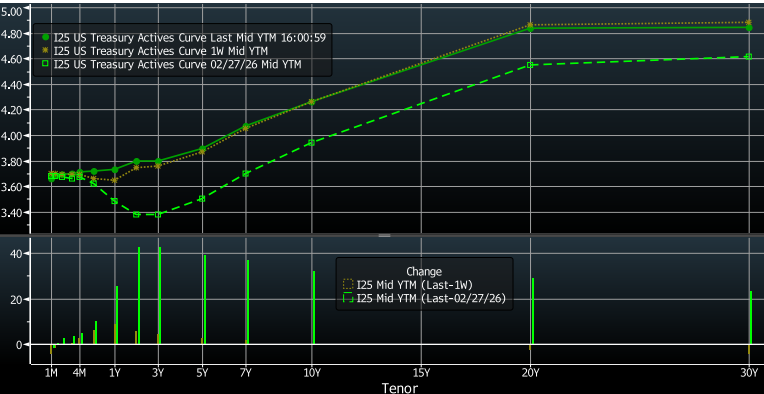This screenshot has height=394, width=764.
Task: Click the Change legend title
Action: coord(424,271)
